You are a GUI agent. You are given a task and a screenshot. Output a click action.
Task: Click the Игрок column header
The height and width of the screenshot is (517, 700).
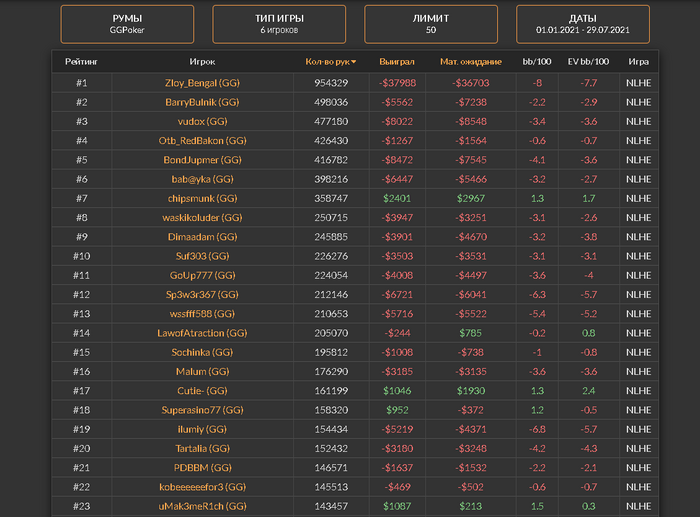(202, 62)
